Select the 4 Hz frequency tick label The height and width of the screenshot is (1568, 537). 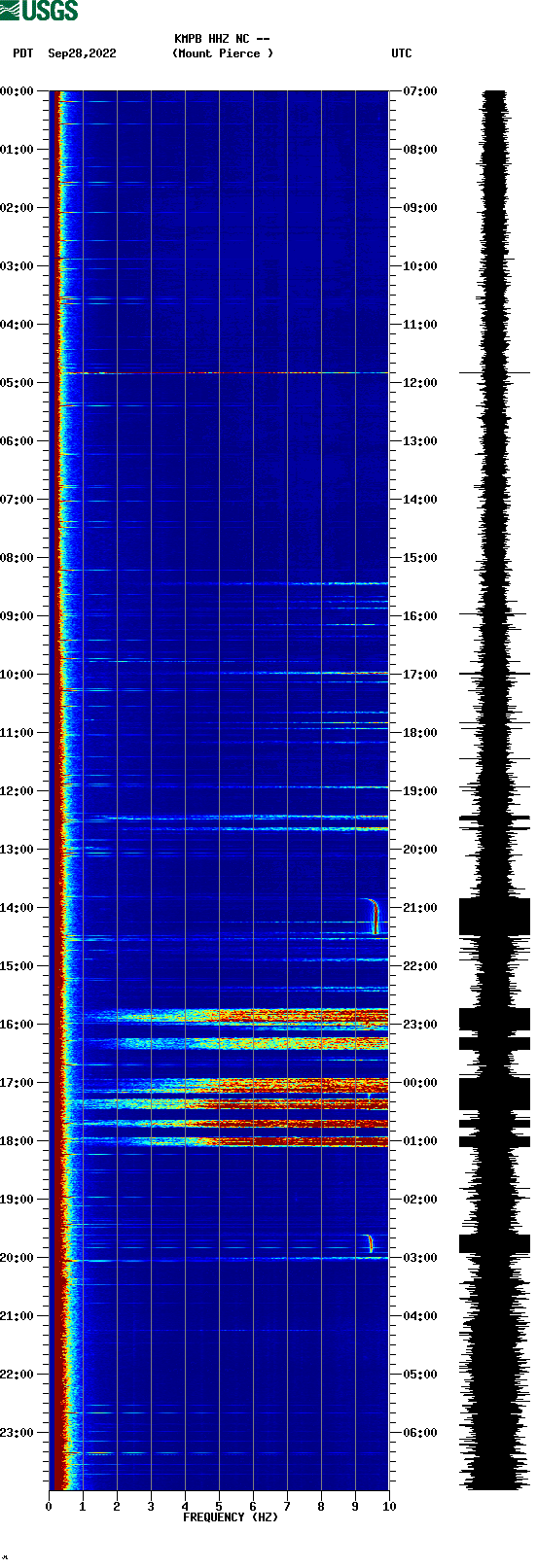click(185, 1507)
